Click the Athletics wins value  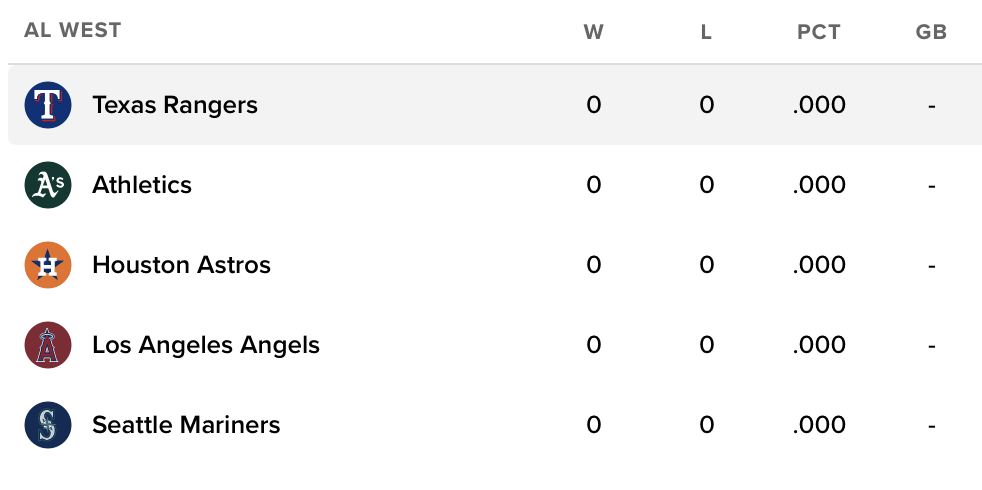[594, 185]
